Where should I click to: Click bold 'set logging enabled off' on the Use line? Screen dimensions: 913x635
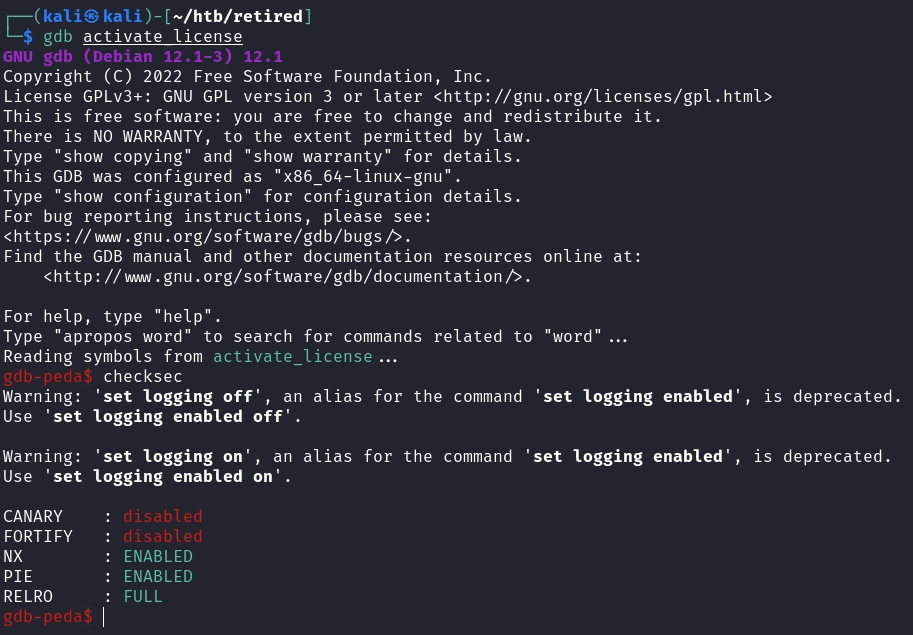[167, 417]
